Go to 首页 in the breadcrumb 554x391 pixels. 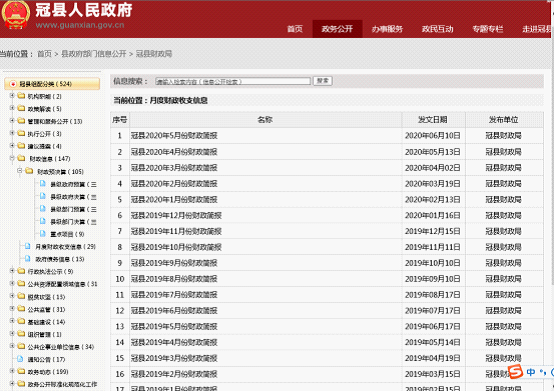pyautogui.click(x=44, y=54)
